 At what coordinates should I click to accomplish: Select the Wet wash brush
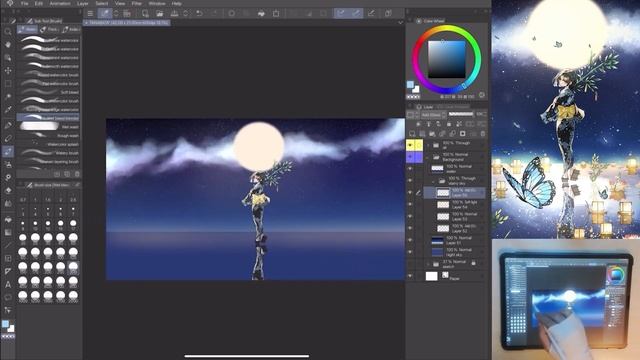click(48, 127)
